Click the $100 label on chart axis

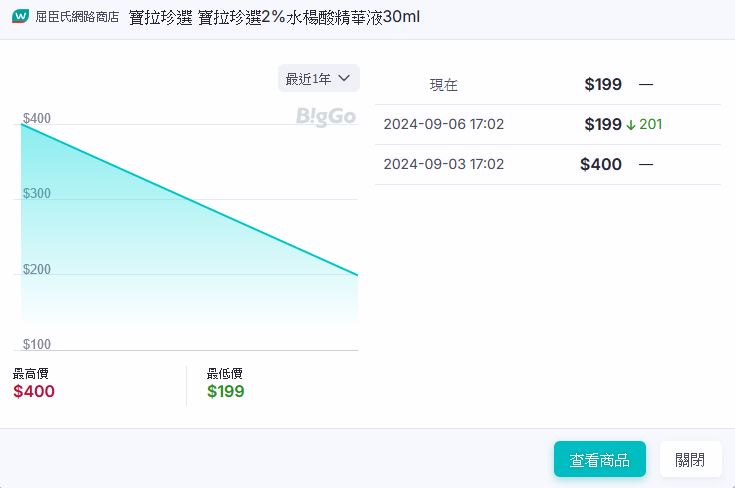point(37,345)
